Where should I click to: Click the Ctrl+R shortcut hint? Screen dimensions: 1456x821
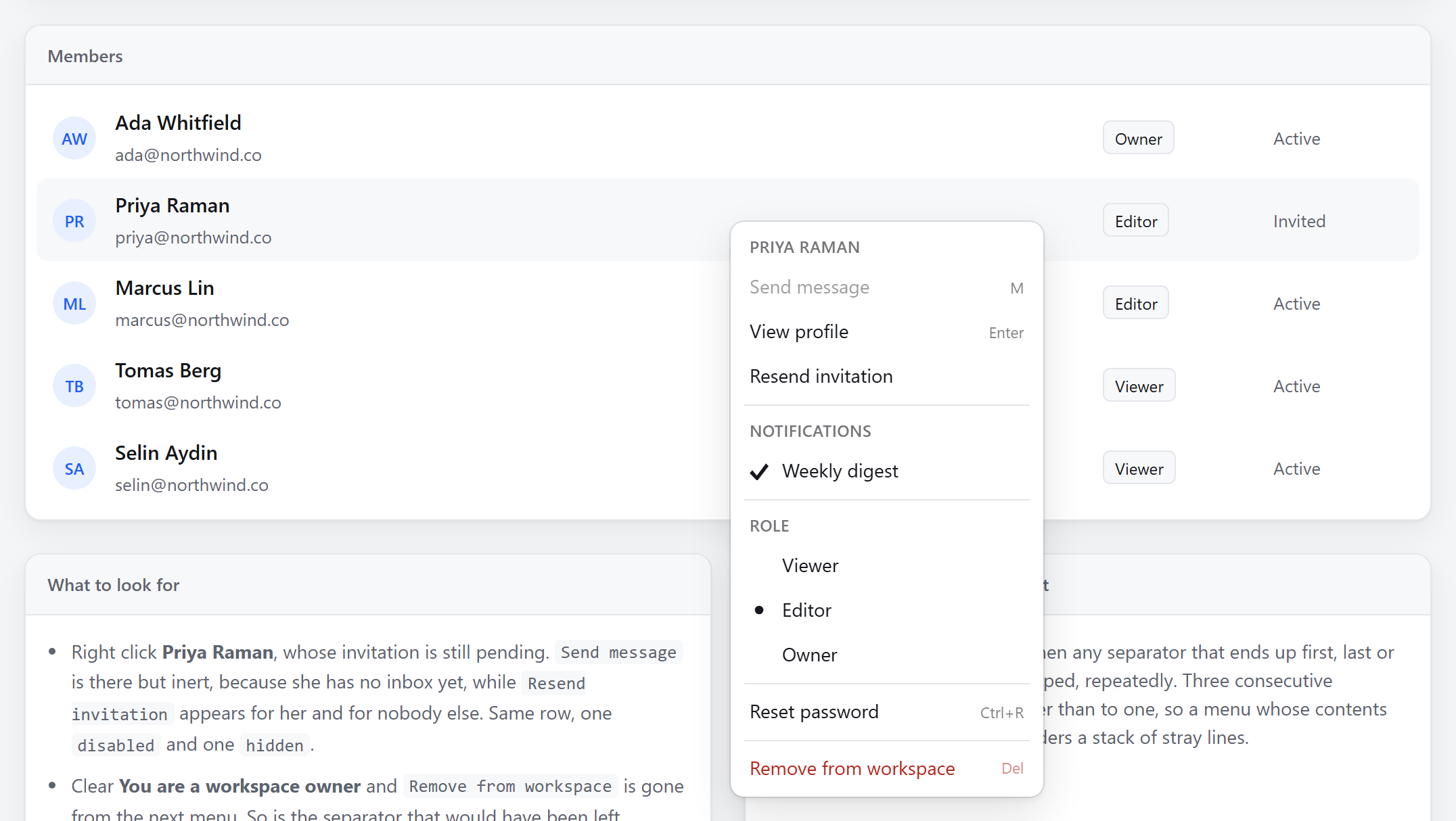[1001, 713]
